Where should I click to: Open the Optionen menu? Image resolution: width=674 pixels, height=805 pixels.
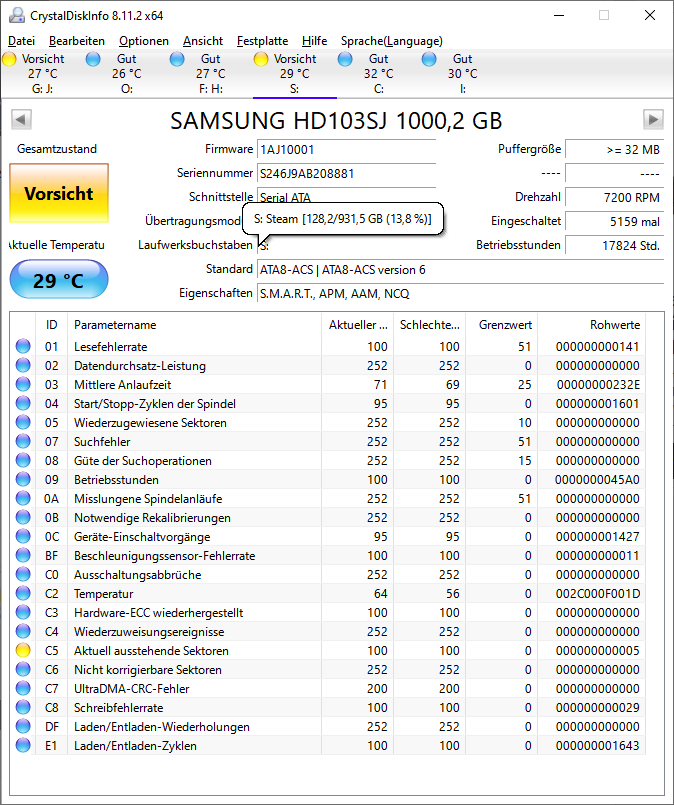(x=144, y=41)
